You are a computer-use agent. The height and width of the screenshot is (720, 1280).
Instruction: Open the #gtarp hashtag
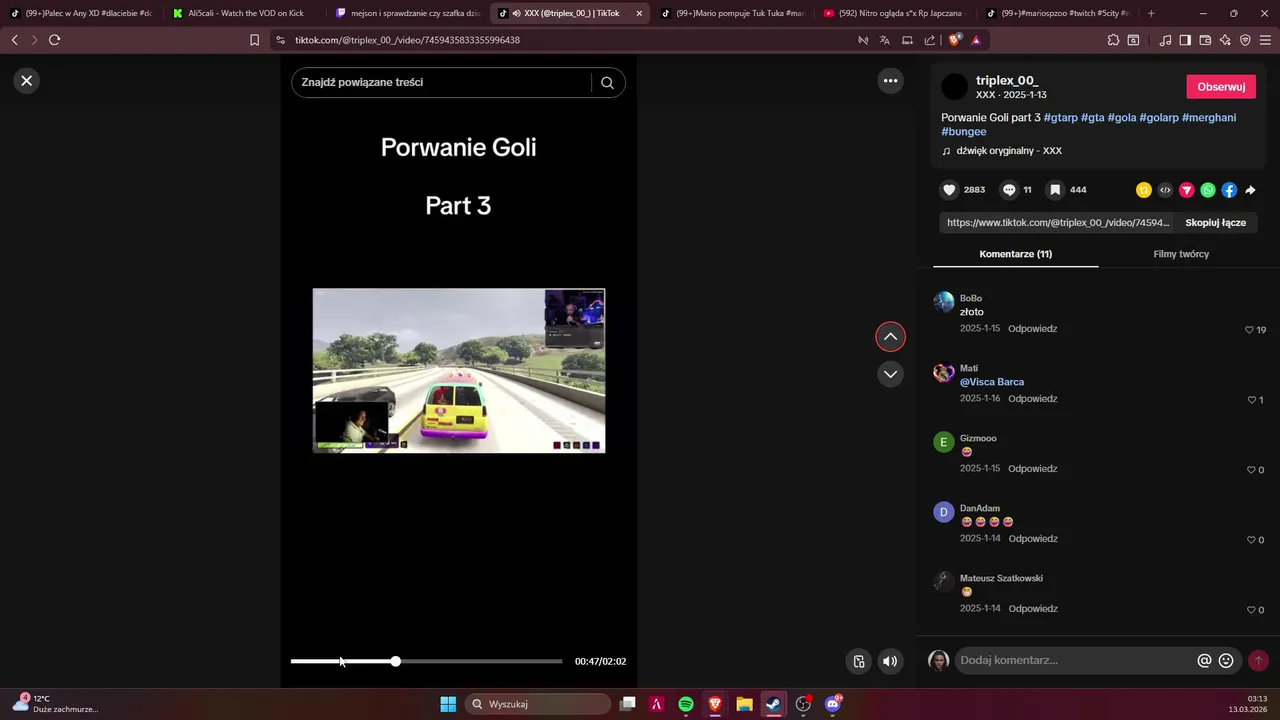[x=1060, y=118]
